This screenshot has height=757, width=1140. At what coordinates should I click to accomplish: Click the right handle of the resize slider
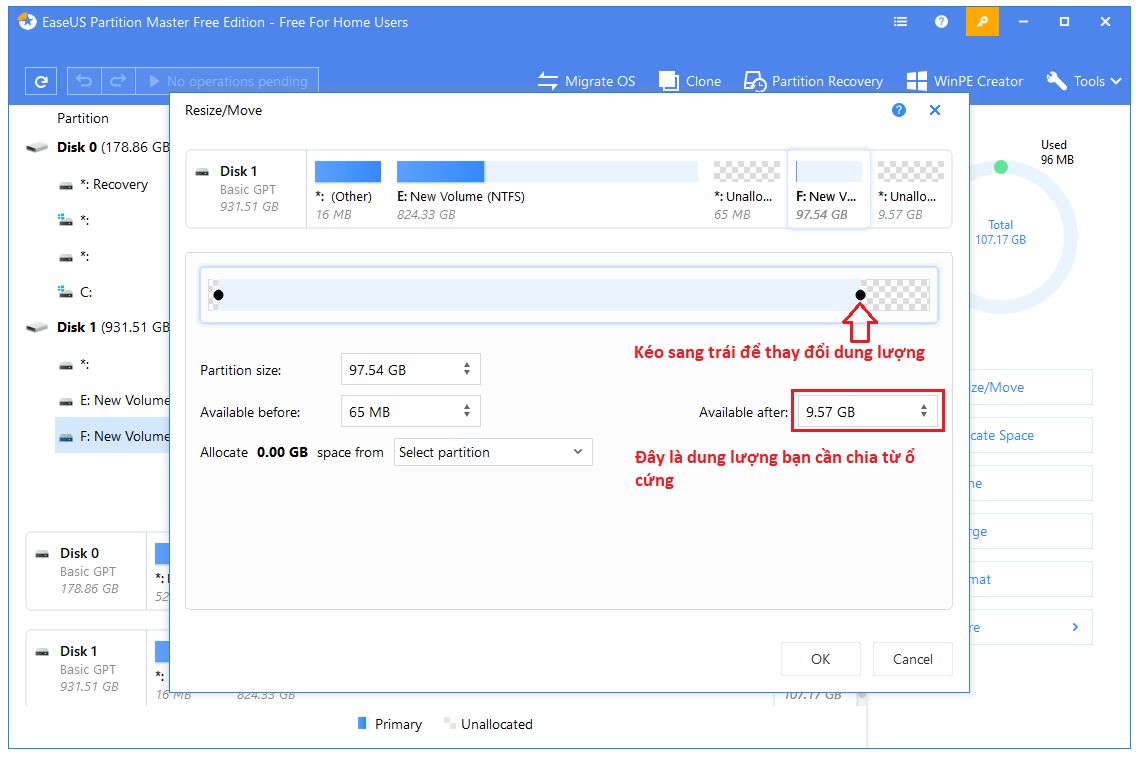pyautogui.click(x=860, y=295)
